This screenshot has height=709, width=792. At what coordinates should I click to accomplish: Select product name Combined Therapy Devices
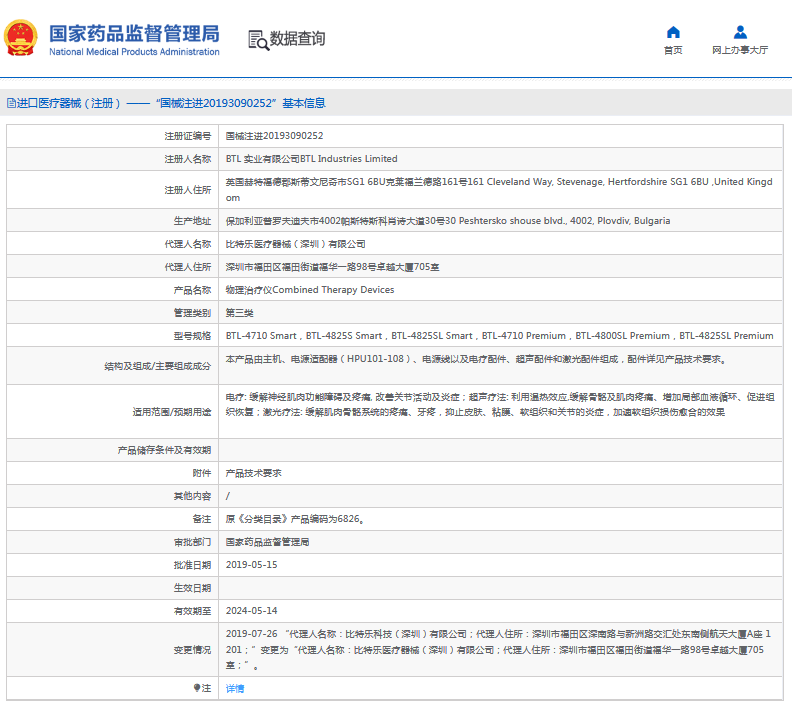pos(310,290)
